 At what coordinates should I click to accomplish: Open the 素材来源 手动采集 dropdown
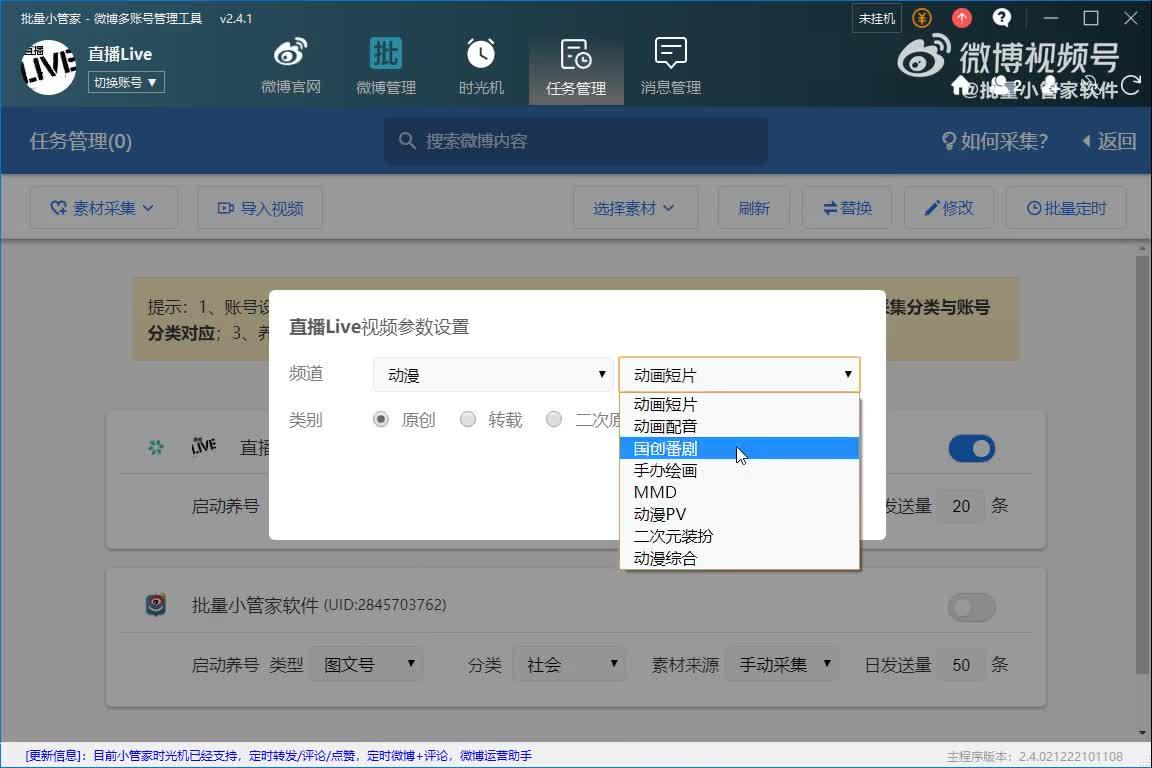(782, 664)
